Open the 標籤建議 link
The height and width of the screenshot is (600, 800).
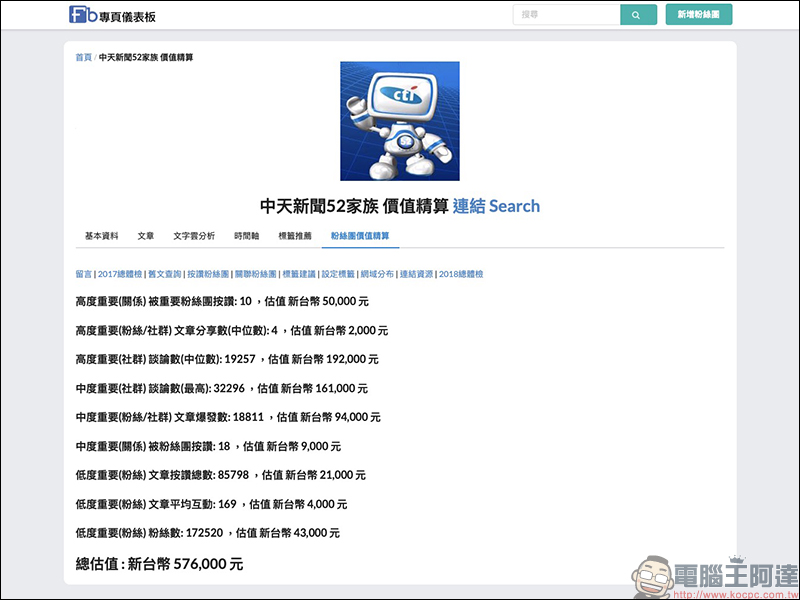tap(299, 274)
